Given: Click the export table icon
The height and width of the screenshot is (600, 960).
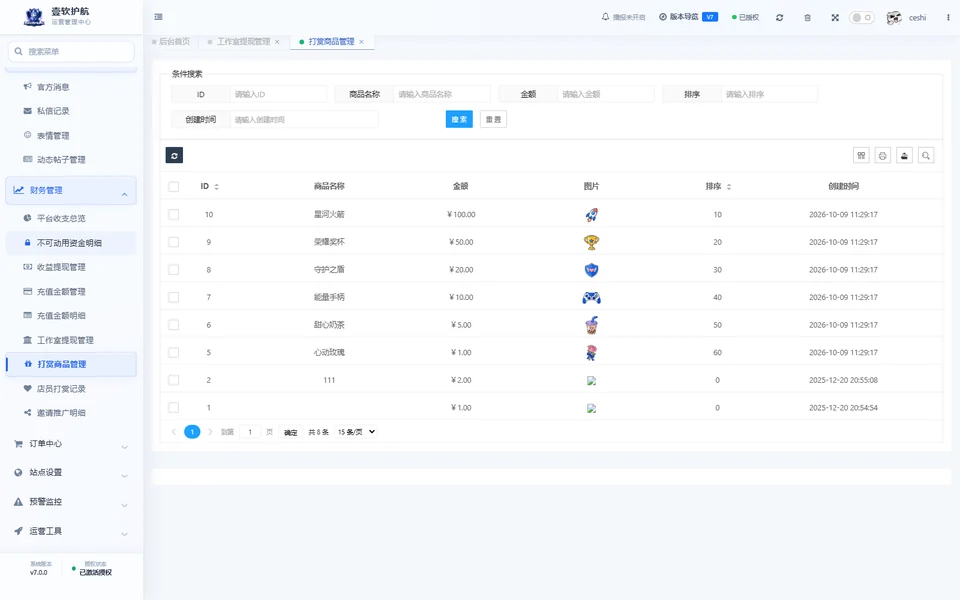Looking at the screenshot, I should (x=904, y=156).
